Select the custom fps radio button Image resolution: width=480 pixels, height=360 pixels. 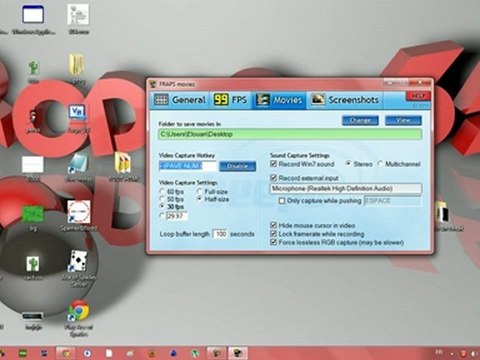coord(162,216)
